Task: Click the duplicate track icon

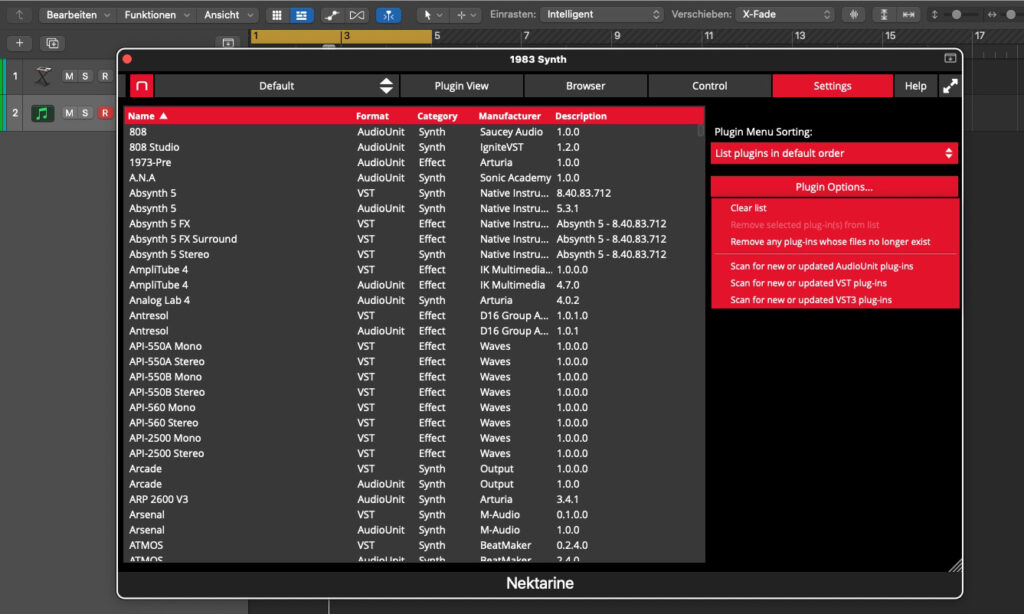Action: point(52,43)
